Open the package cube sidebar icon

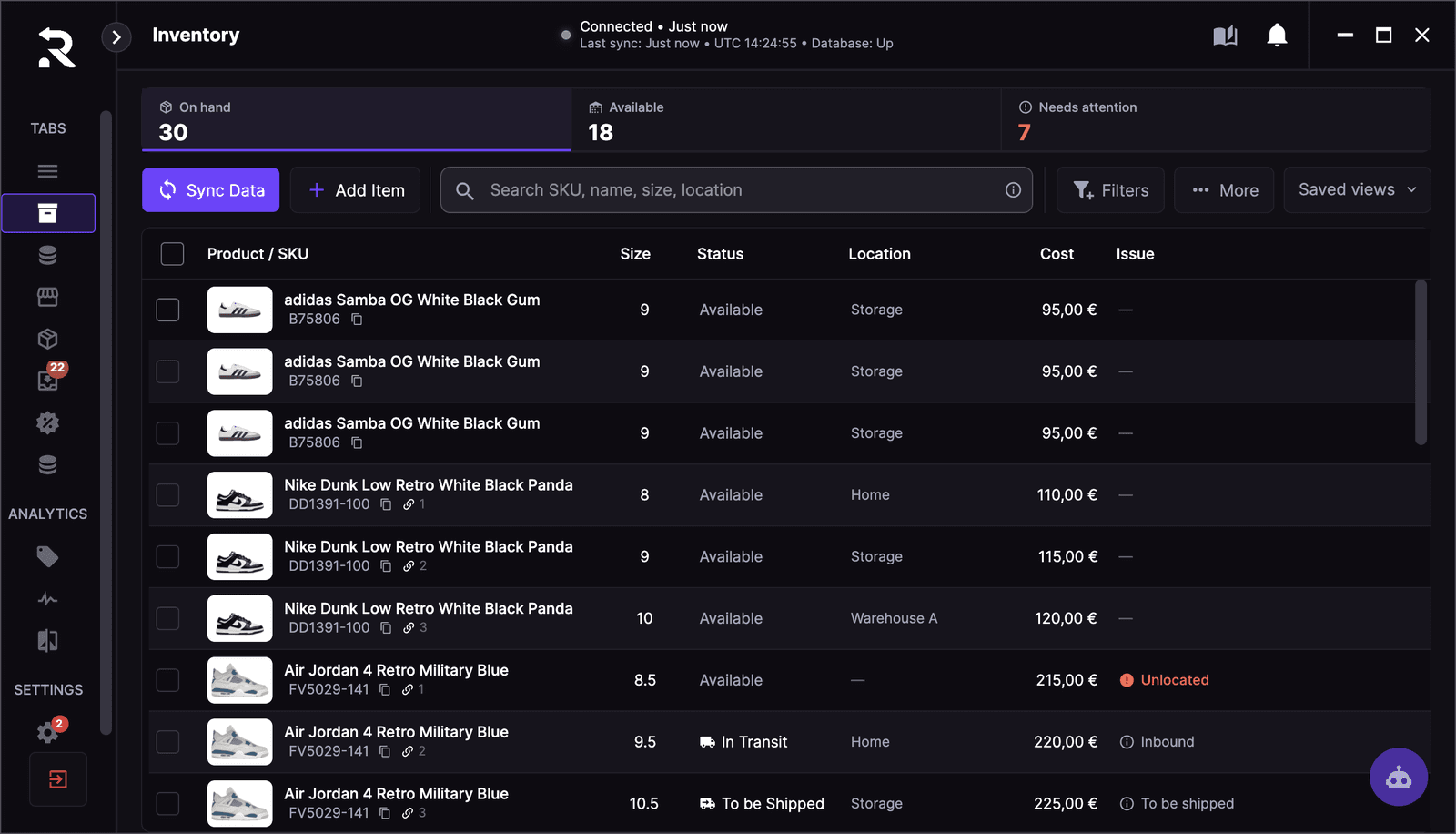coord(47,339)
